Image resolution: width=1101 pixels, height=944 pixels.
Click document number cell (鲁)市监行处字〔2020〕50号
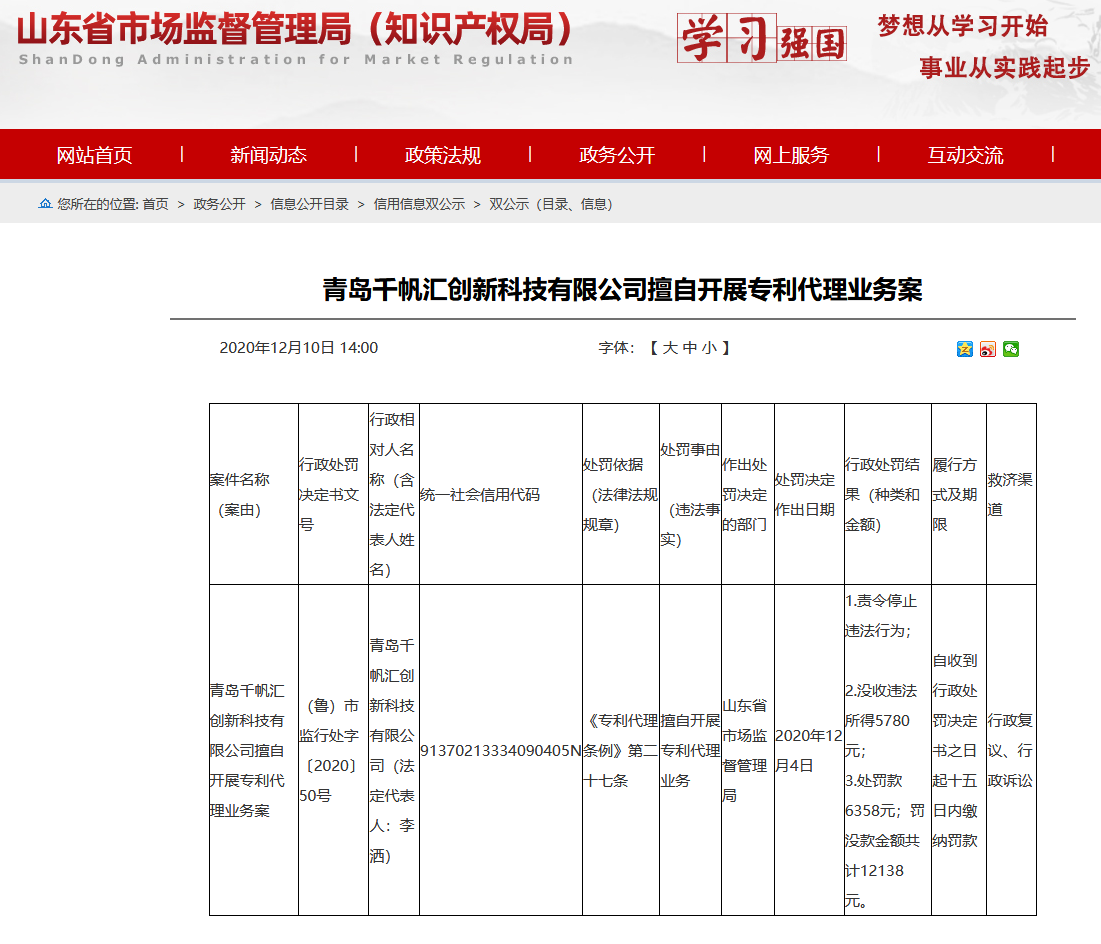tap(334, 750)
